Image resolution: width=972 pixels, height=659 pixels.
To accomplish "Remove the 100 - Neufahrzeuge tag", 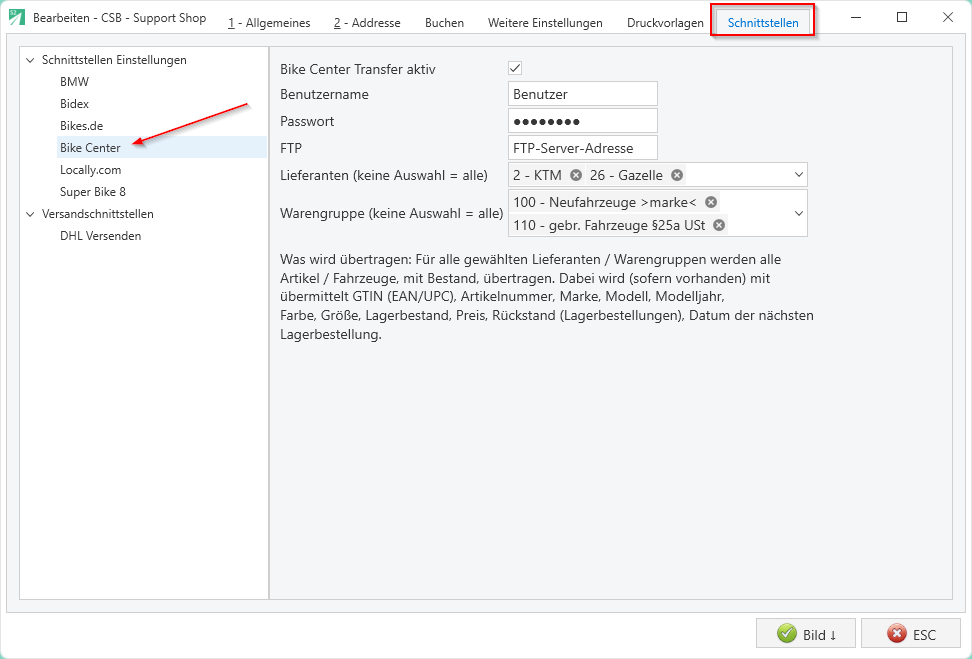I will pyautogui.click(x=711, y=202).
